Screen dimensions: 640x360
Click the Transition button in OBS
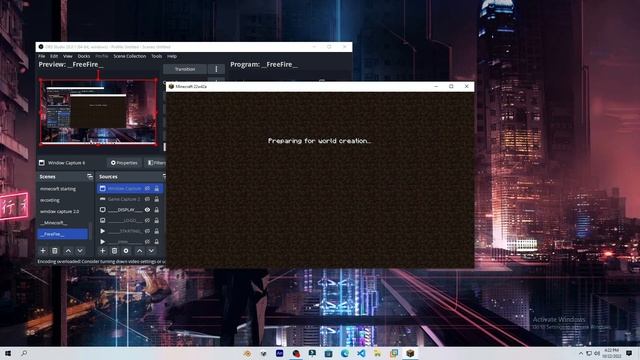(185, 69)
